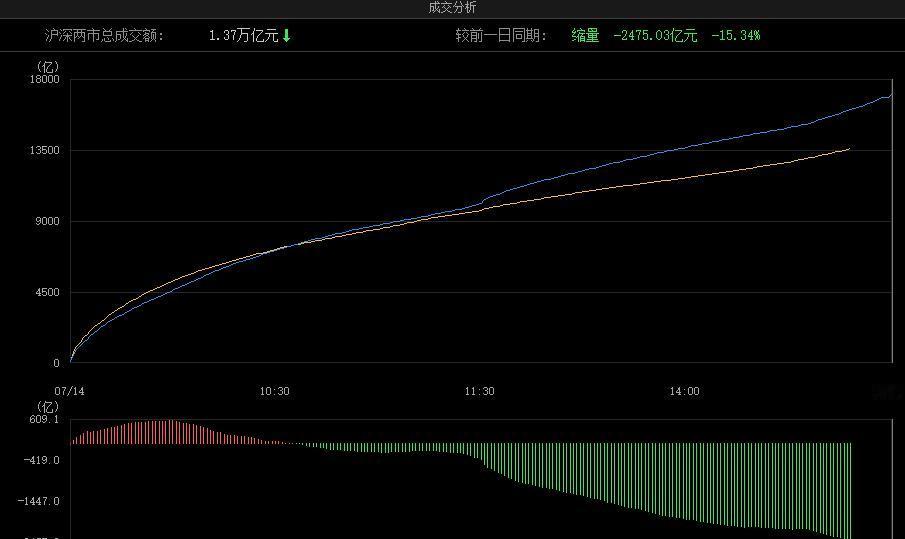
Task: Click the 10:30 time axis label
Action: pyautogui.click(x=274, y=391)
